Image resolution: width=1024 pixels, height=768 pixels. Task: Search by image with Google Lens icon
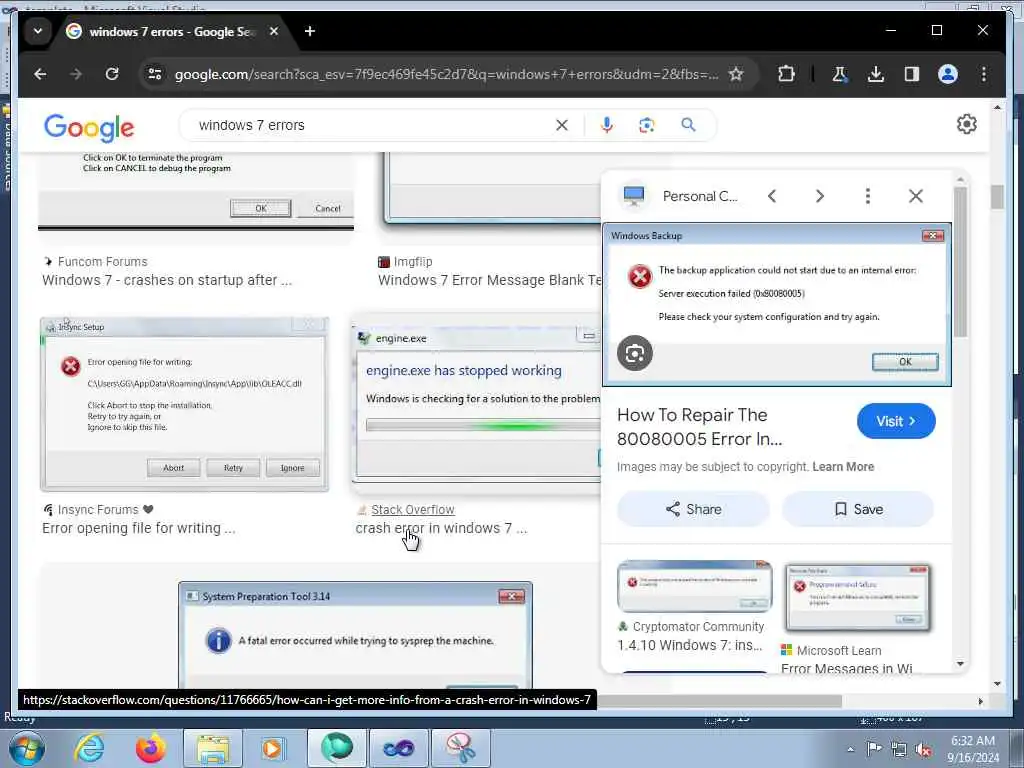tap(647, 125)
